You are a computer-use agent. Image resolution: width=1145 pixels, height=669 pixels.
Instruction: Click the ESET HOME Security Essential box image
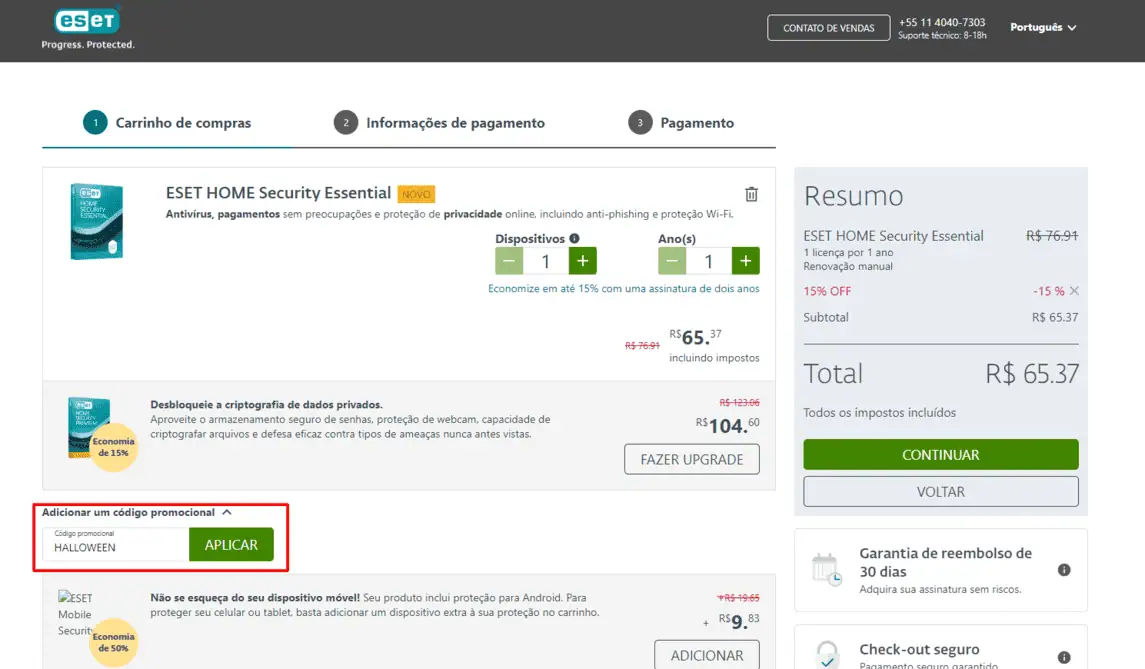click(x=96, y=221)
